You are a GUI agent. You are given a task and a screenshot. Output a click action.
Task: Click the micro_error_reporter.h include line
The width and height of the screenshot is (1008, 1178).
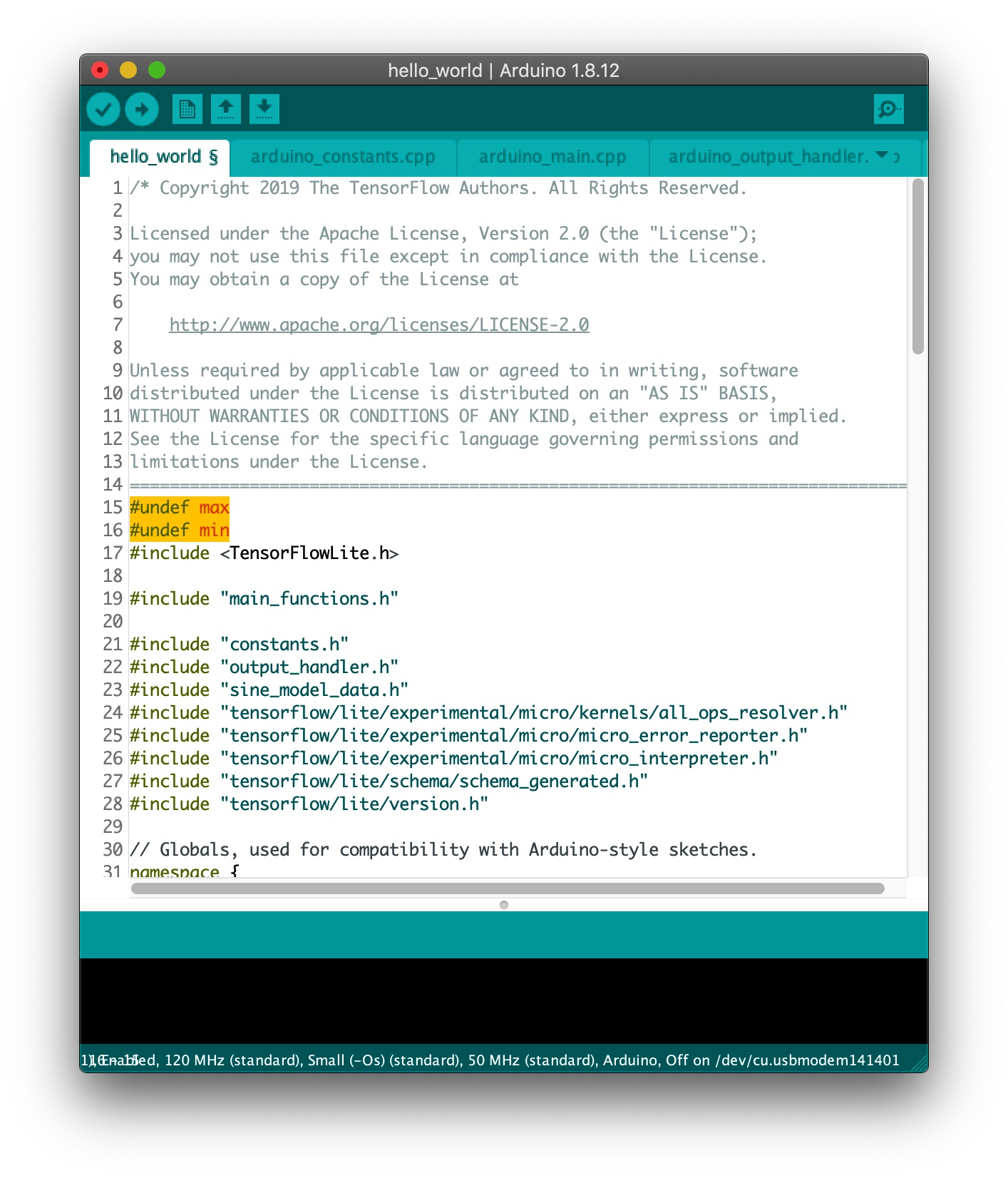469,736
